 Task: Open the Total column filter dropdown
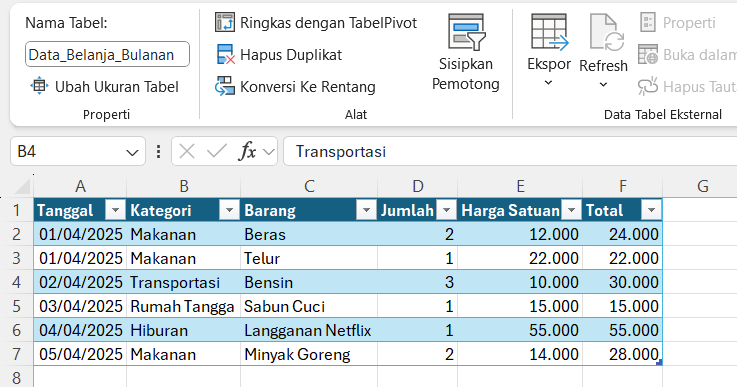pyautogui.click(x=651, y=210)
